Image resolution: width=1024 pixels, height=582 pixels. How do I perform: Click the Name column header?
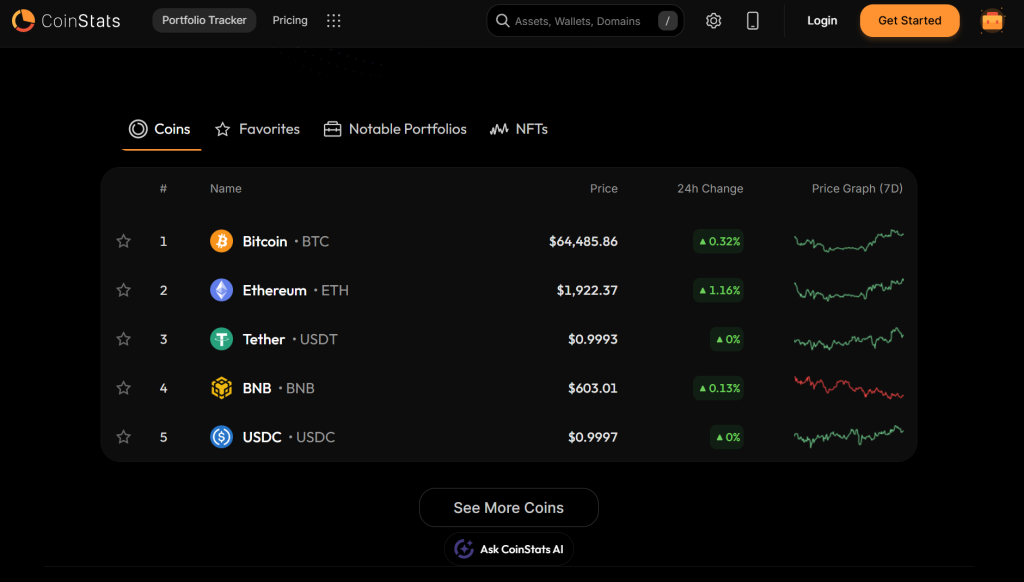click(226, 189)
